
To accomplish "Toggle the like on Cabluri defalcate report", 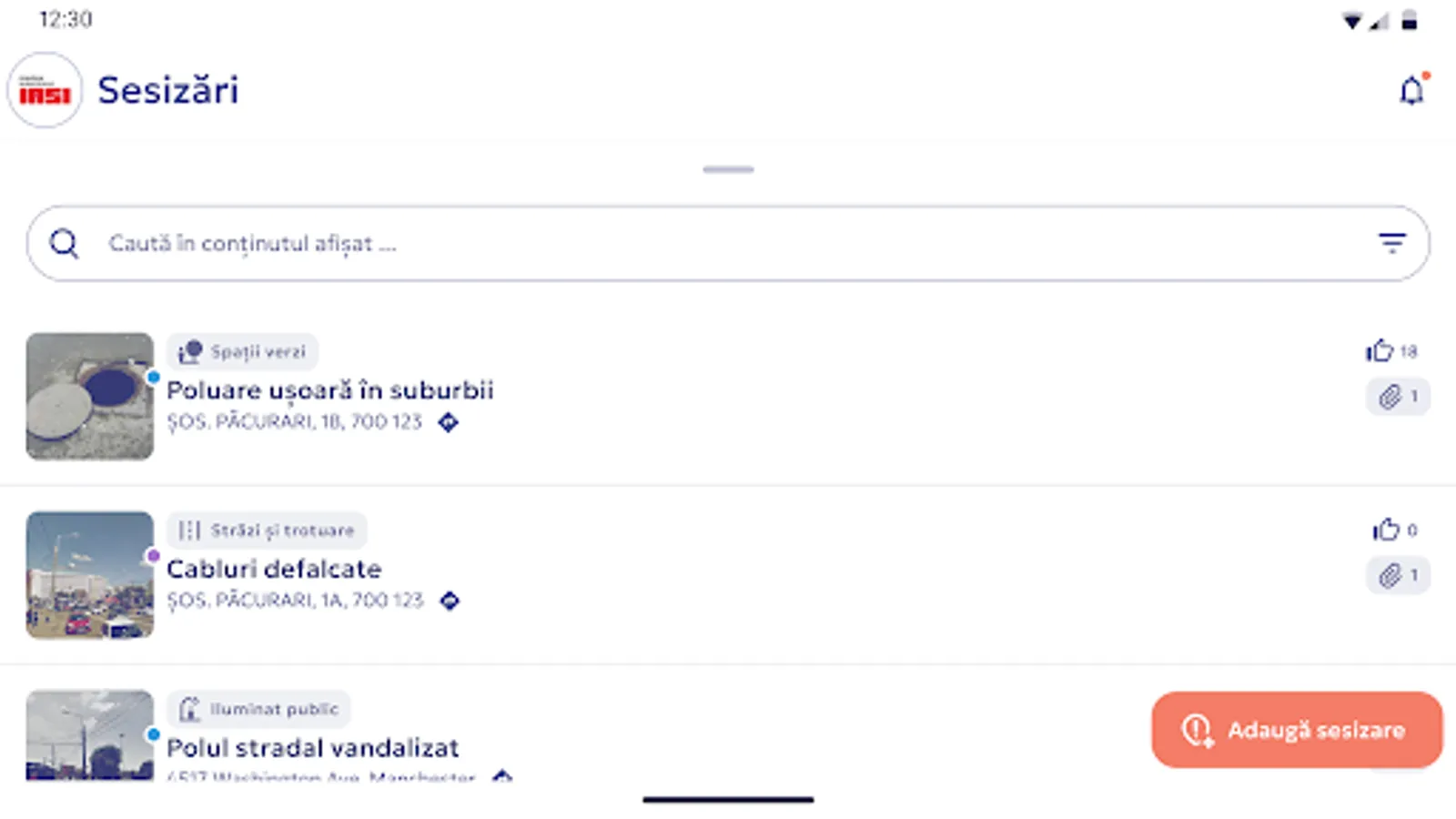I will coord(1387,530).
